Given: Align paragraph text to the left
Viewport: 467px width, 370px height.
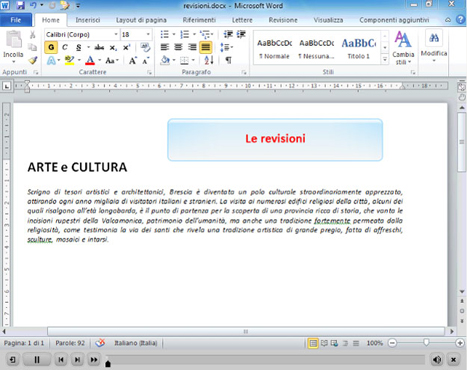Looking at the screenshot, I should click(x=165, y=47).
